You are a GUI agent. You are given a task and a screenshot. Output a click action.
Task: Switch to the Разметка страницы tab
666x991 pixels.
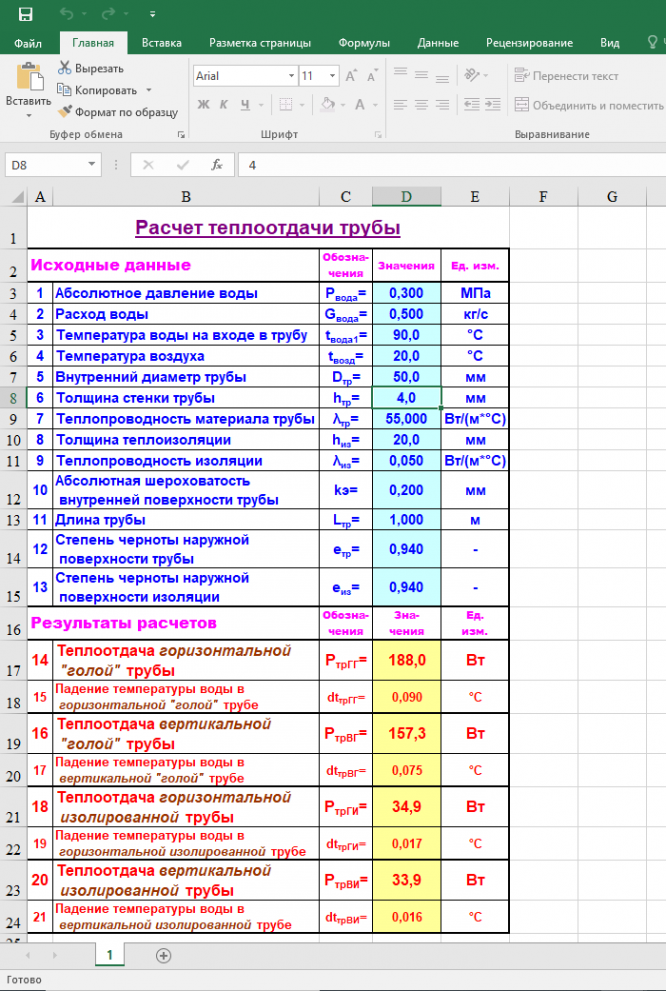tap(260, 43)
